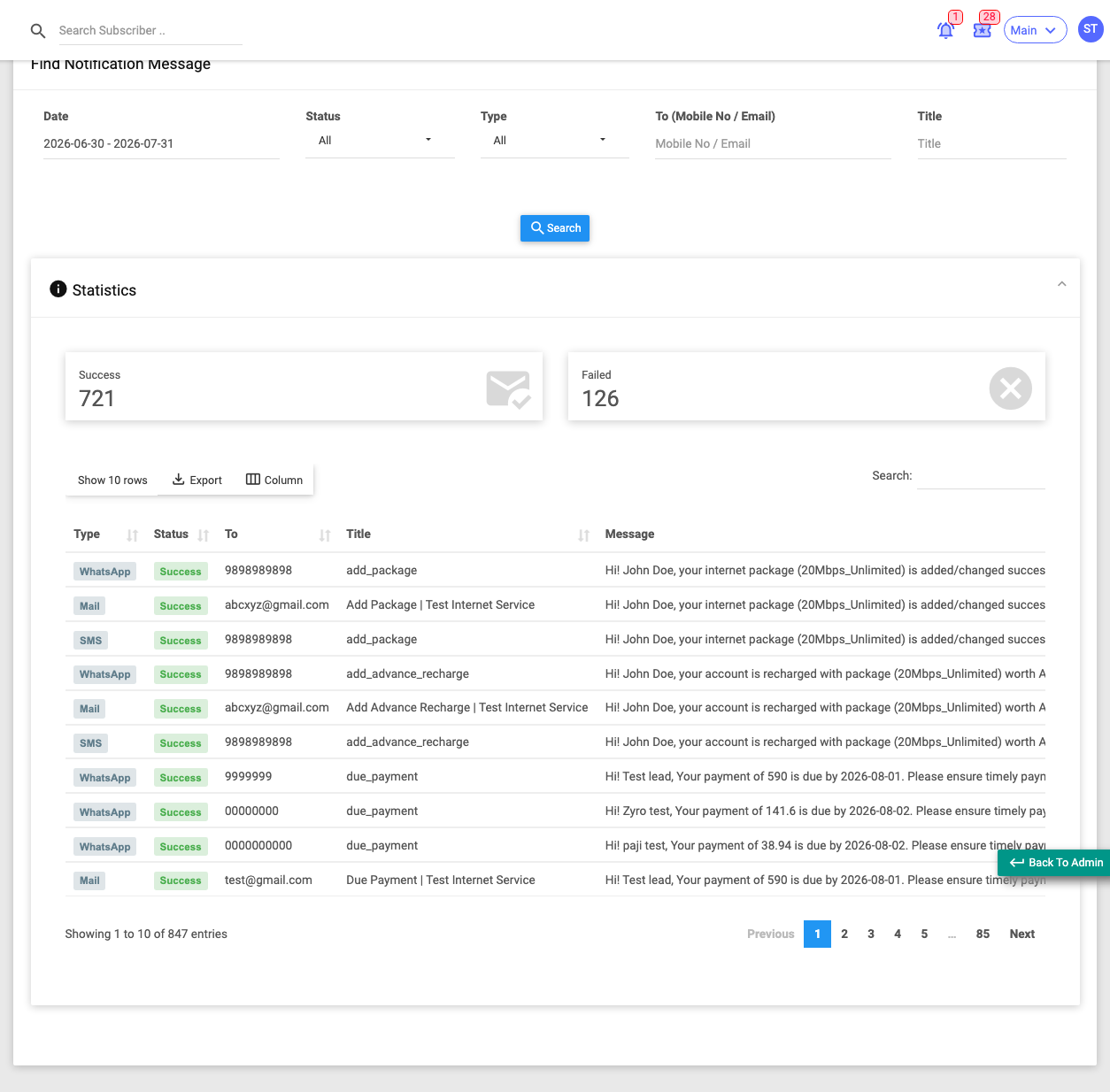Open the ST user avatar menu
This screenshot has width=1110, height=1092.
[x=1091, y=29]
